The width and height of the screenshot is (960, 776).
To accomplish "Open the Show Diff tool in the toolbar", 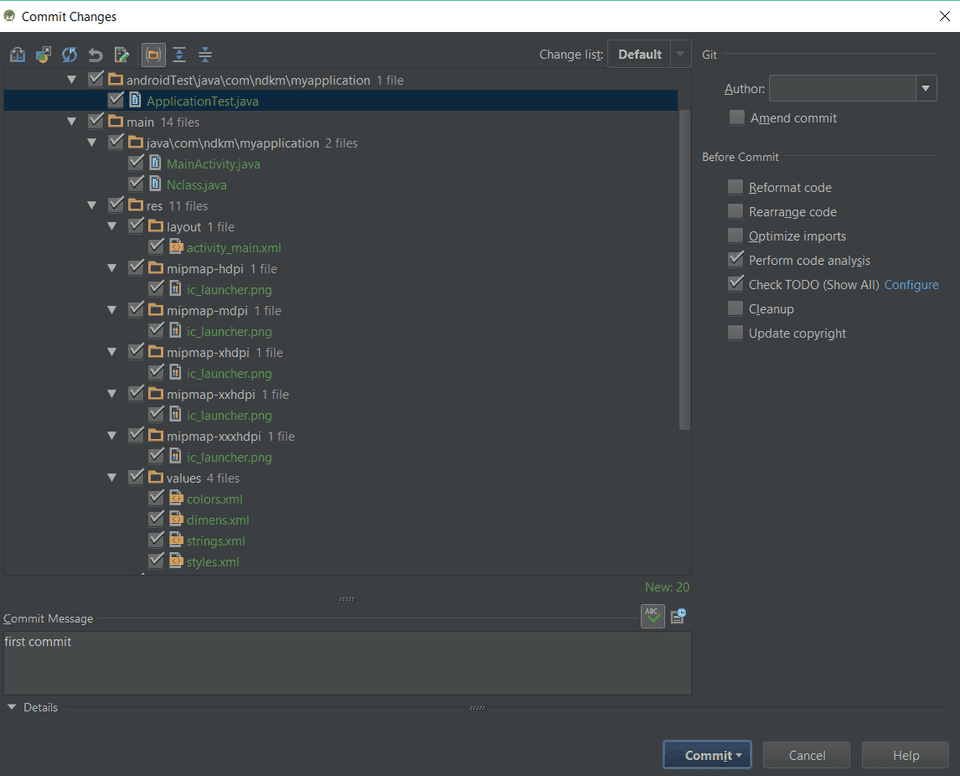I will (17, 54).
